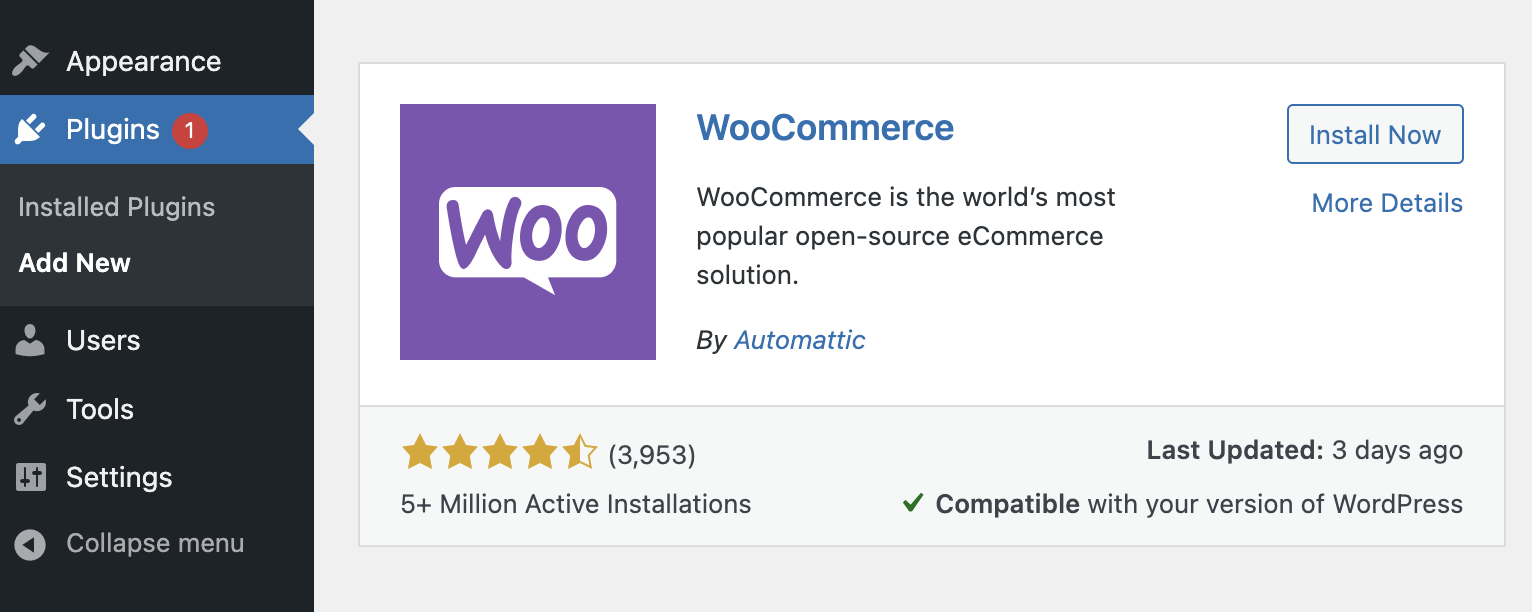Click the Settings sliders icon
Viewport: 1532px width, 612px height.
[31, 477]
